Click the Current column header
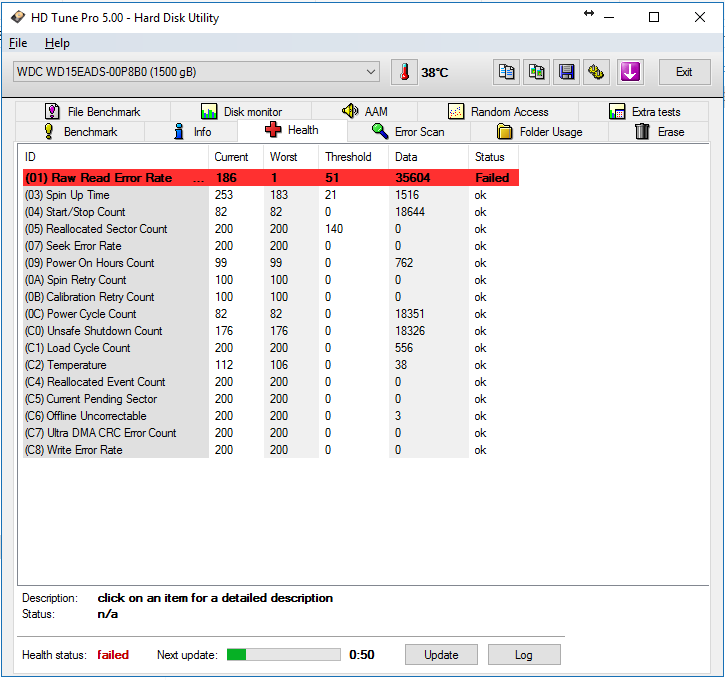The image size is (725, 680). point(236,157)
